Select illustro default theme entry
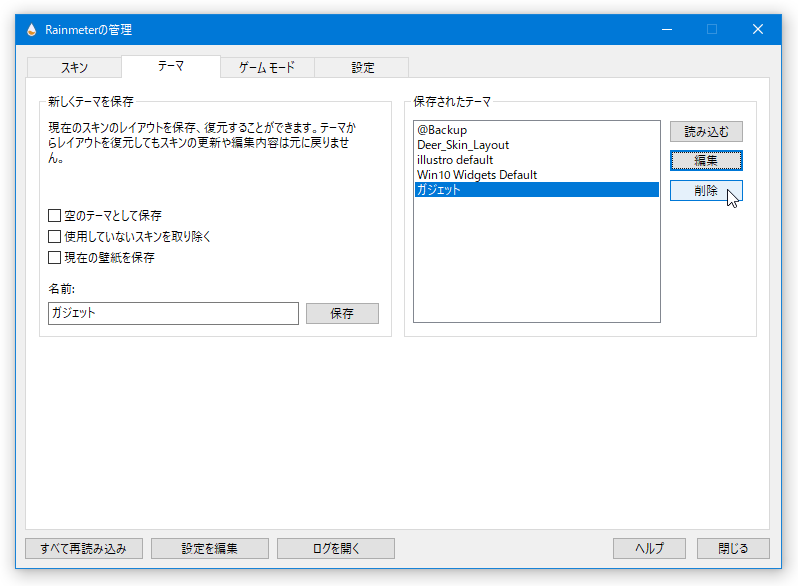This screenshot has height=586, width=798. 536,160
